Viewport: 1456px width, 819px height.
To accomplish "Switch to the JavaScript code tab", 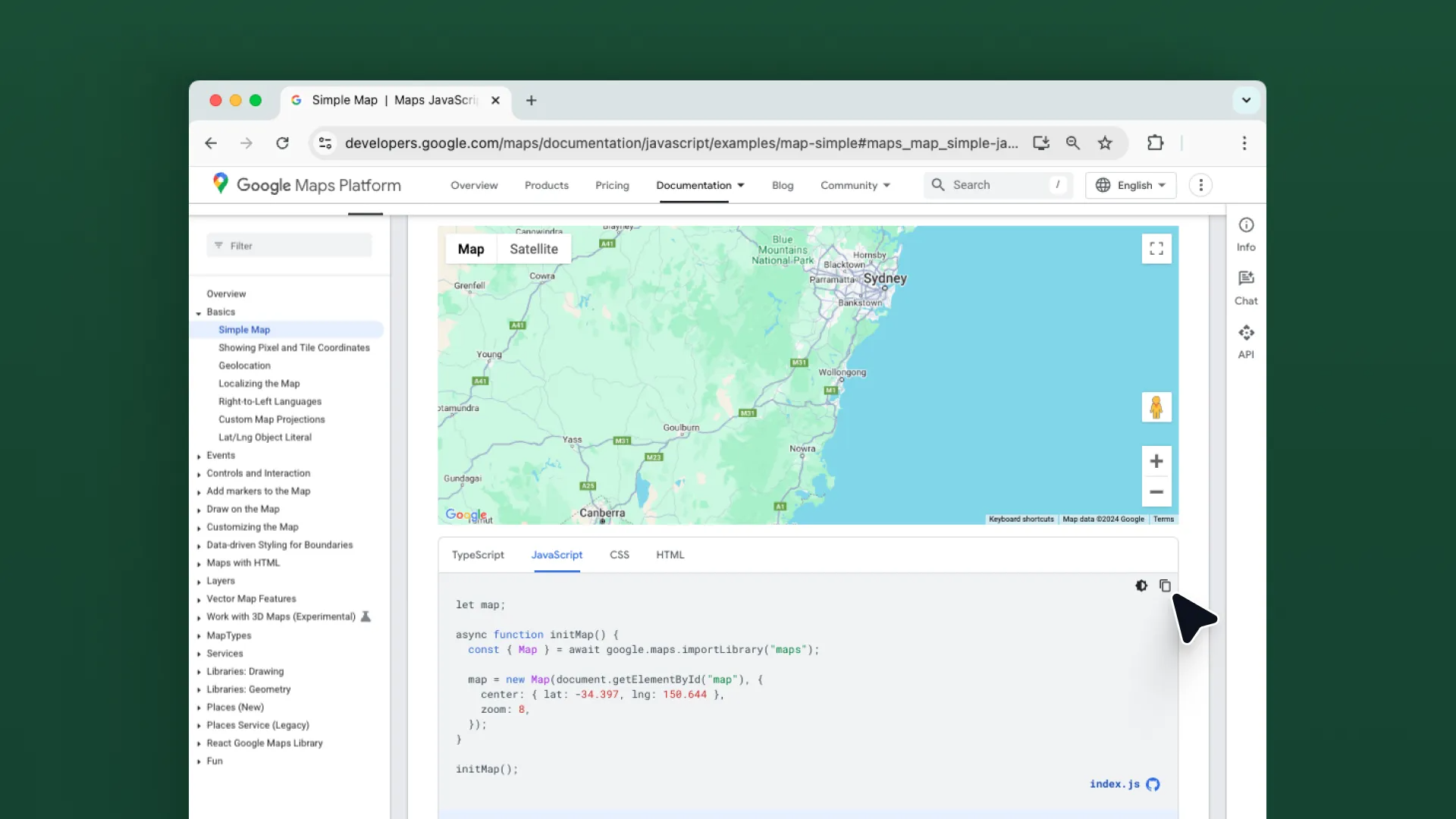I will tap(557, 555).
